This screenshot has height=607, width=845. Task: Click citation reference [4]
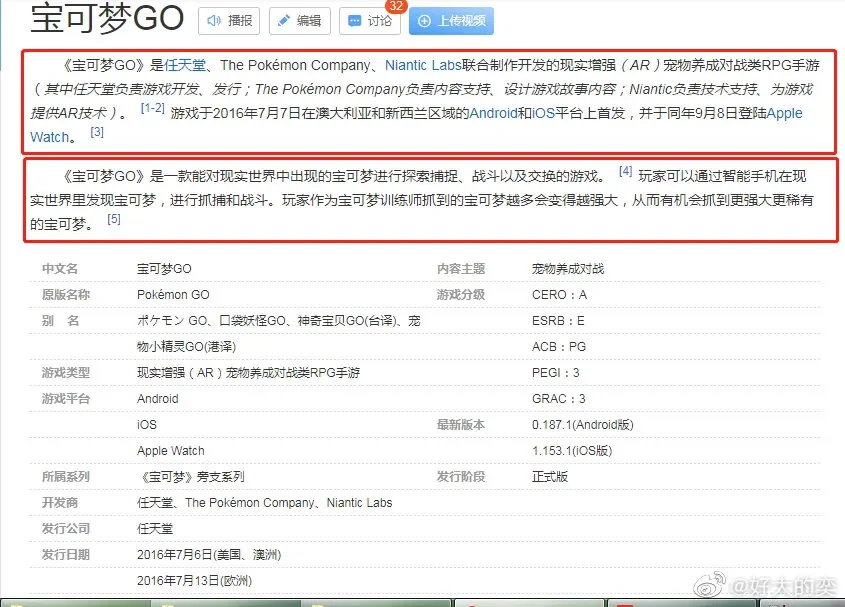[625, 171]
